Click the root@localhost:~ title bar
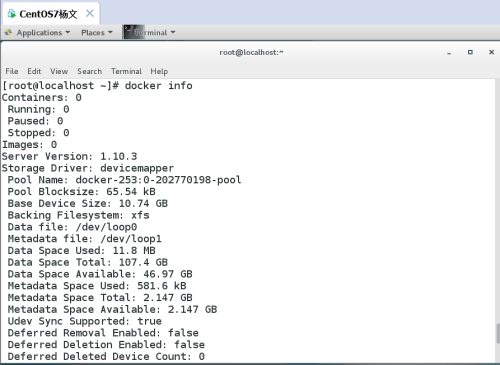Screen dimensions: 500x365 pyautogui.click(x=251, y=52)
